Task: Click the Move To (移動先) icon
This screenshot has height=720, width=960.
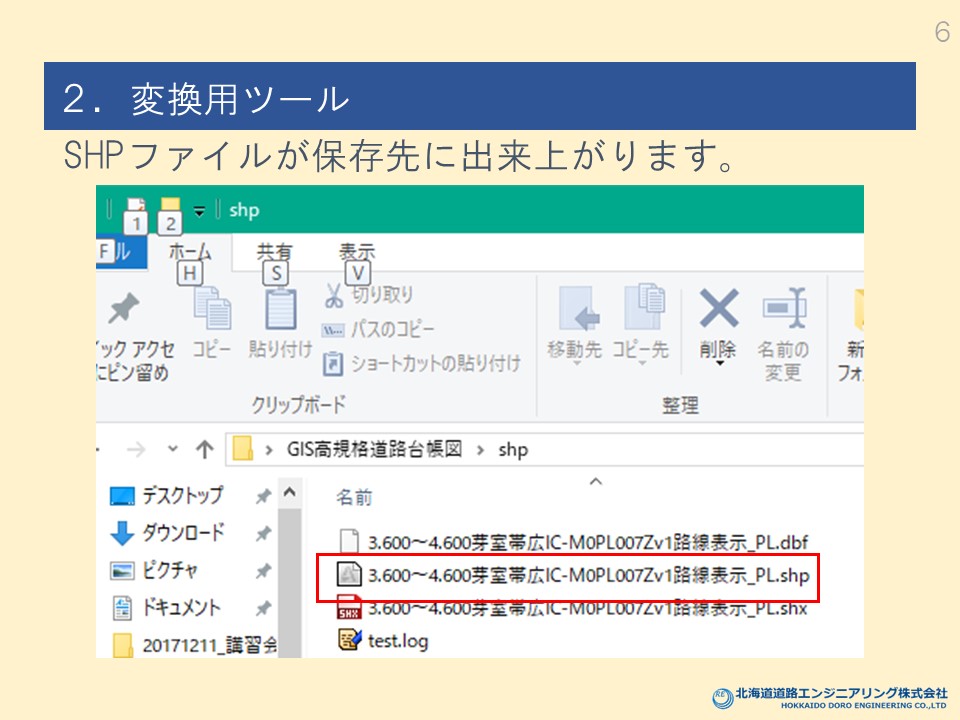Action: click(577, 310)
